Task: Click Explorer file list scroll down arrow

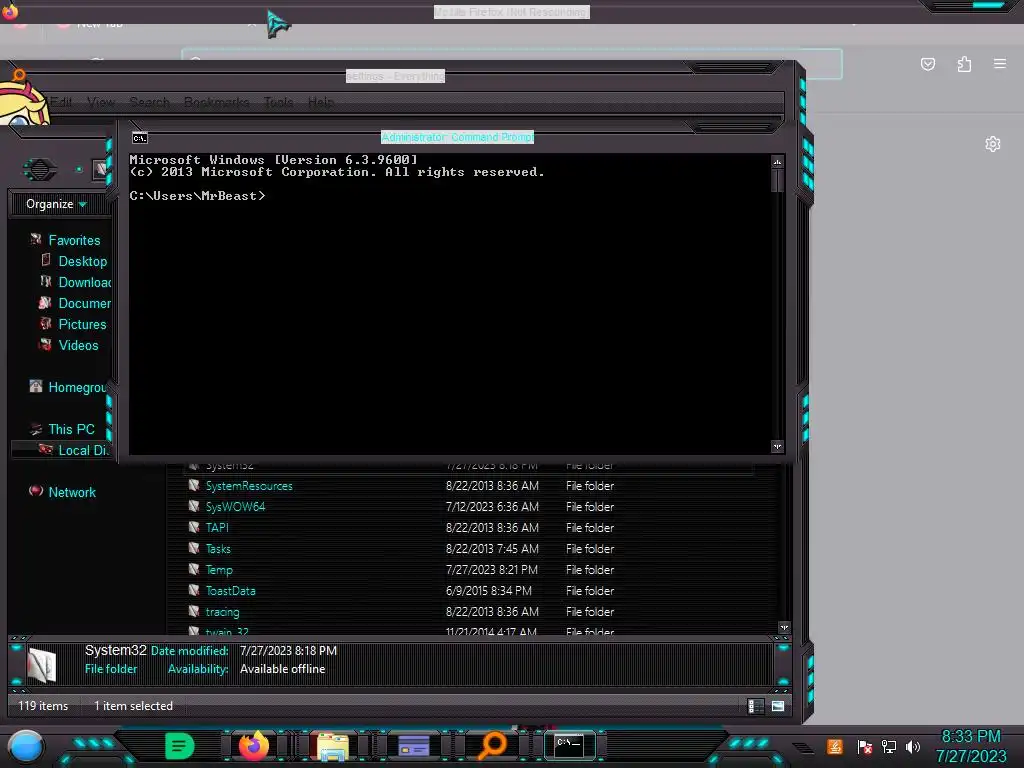Action: [x=784, y=628]
